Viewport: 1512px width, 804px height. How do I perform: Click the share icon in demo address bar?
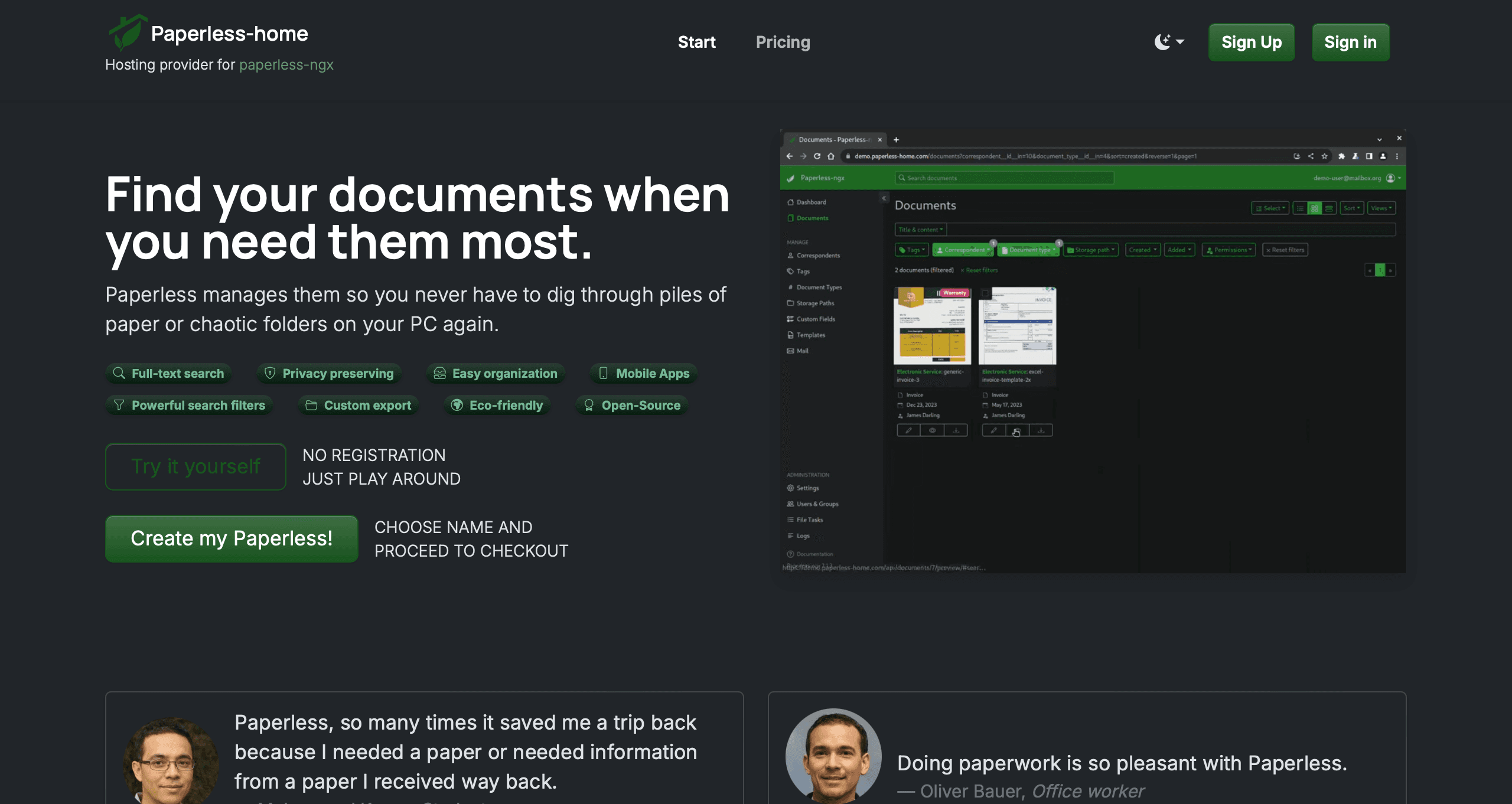[1311, 156]
